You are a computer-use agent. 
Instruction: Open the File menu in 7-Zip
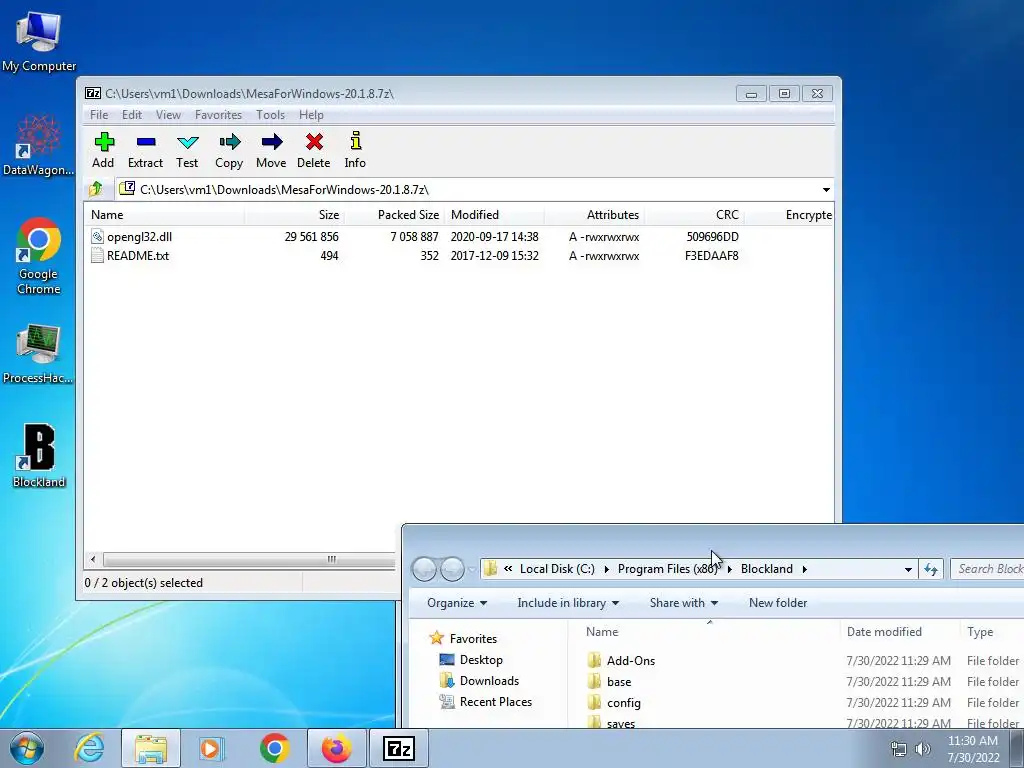point(99,115)
